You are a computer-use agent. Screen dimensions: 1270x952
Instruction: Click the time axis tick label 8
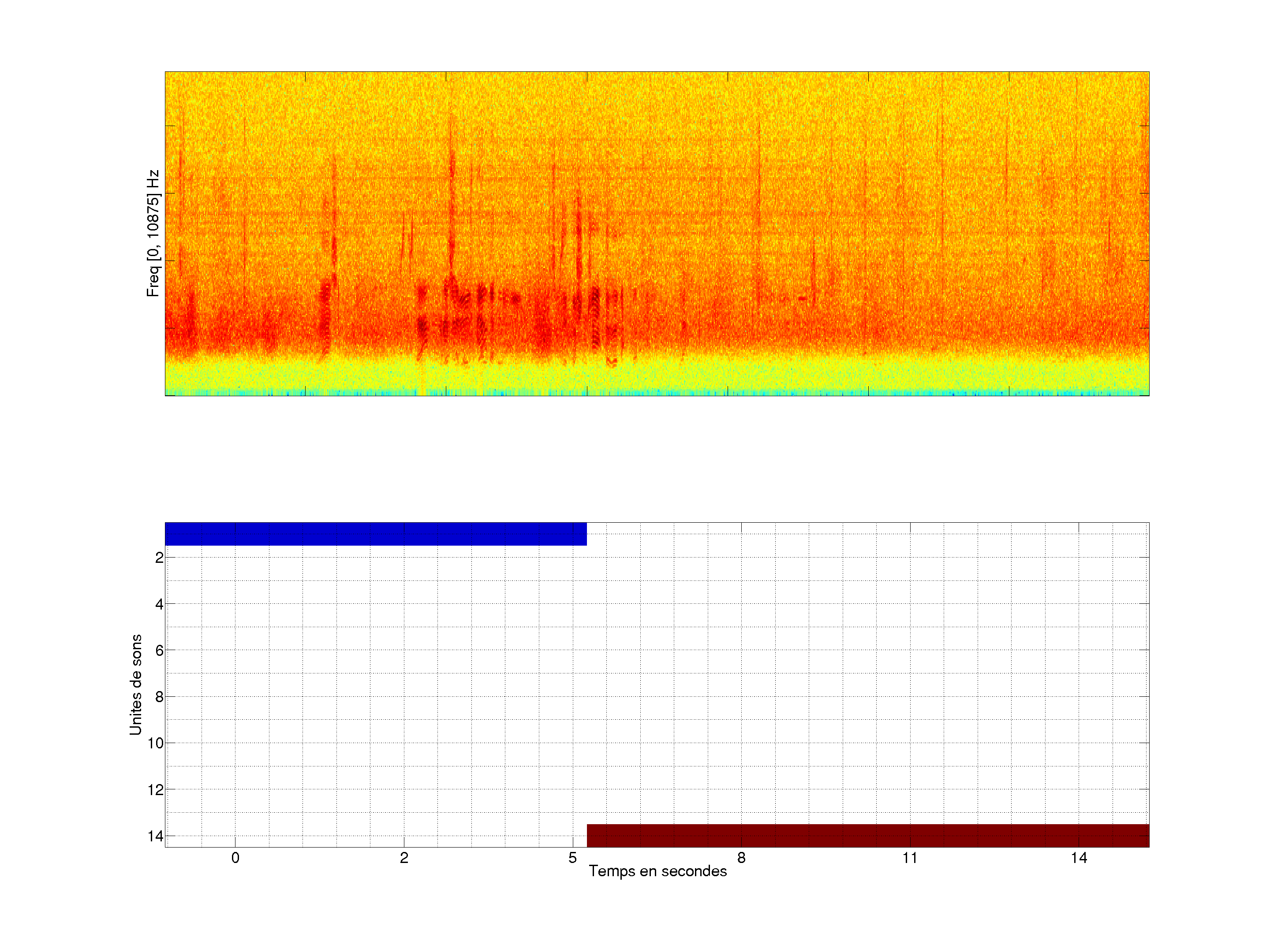(x=741, y=858)
